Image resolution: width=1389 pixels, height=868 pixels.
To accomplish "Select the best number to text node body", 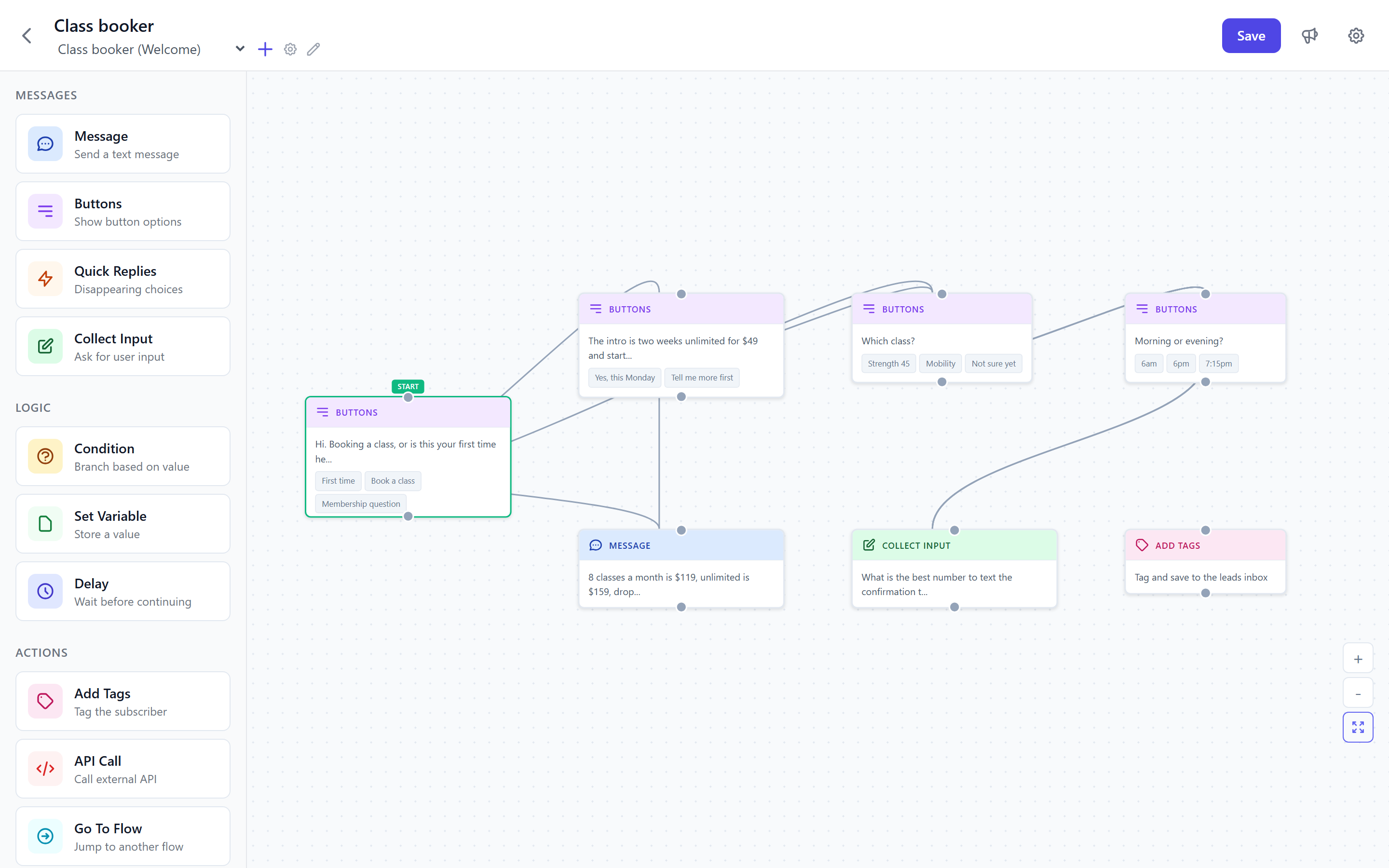I will (937, 584).
